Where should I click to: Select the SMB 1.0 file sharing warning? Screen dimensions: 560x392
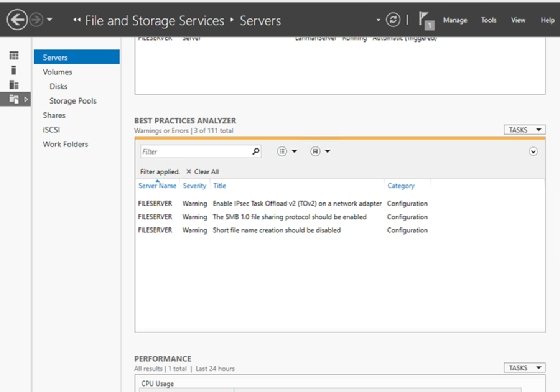click(x=290, y=217)
